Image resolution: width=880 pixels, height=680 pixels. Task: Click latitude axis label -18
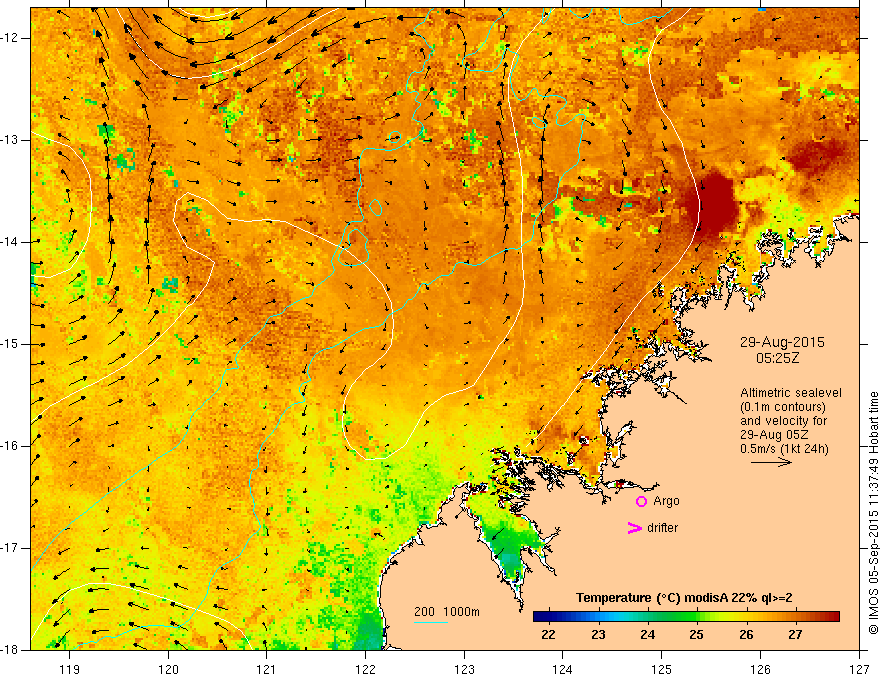point(10,650)
